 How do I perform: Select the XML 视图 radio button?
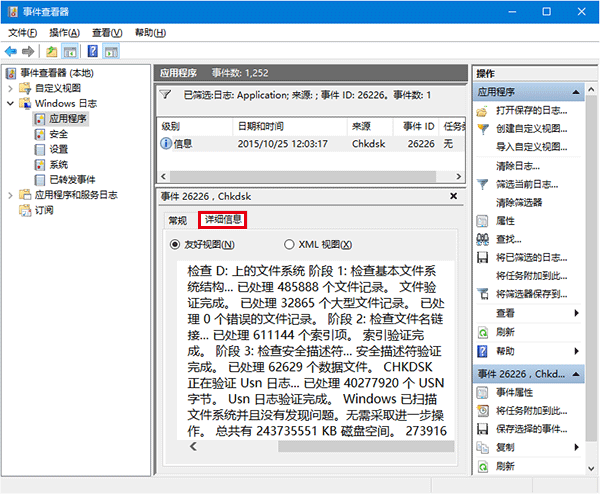290,245
